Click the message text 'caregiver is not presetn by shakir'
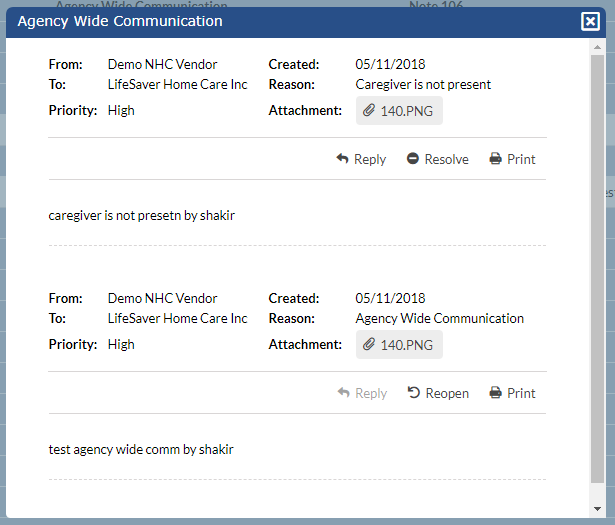 click(141, 215)
